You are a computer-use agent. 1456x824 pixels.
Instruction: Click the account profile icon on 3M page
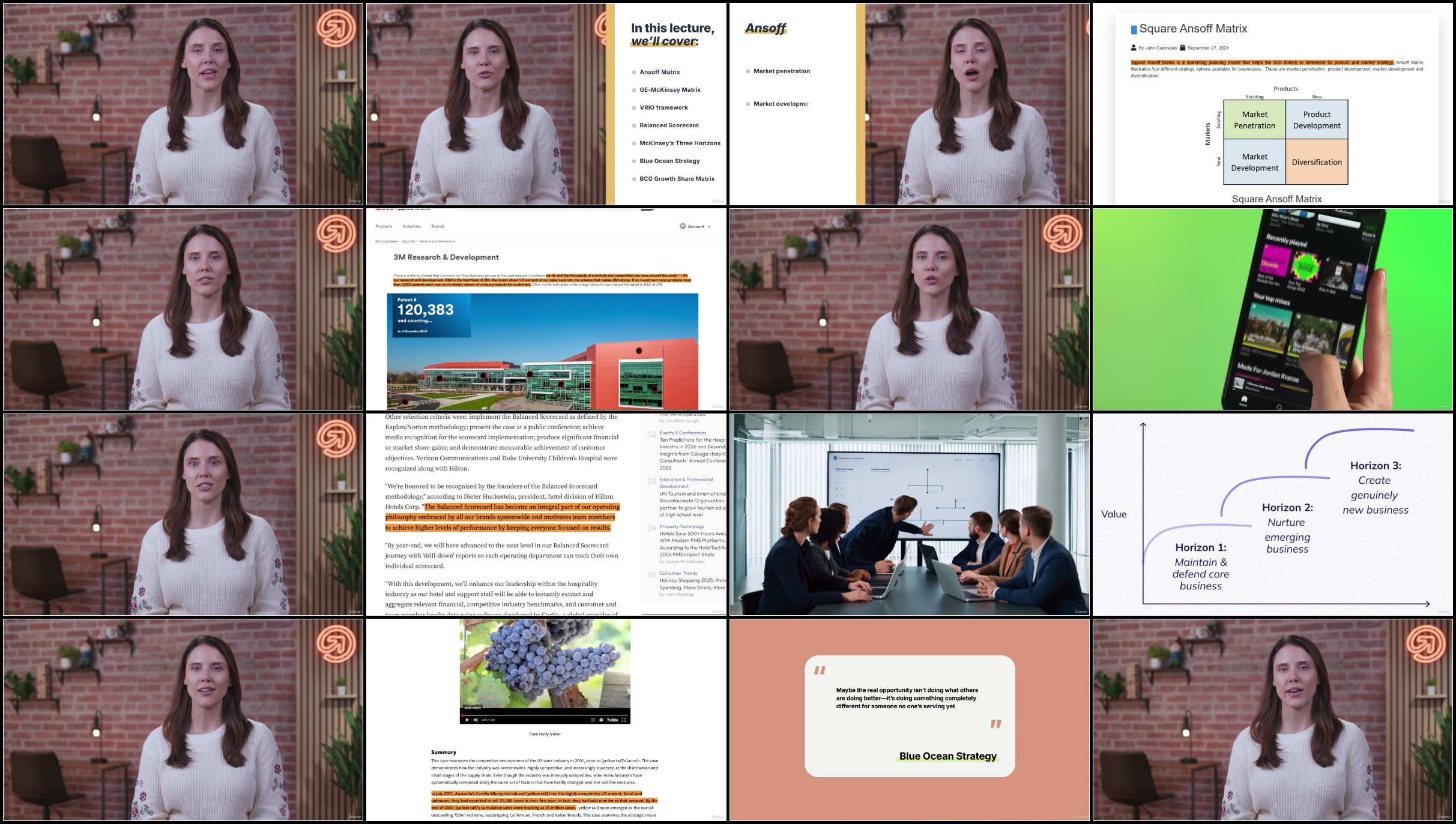click(683, 226)
